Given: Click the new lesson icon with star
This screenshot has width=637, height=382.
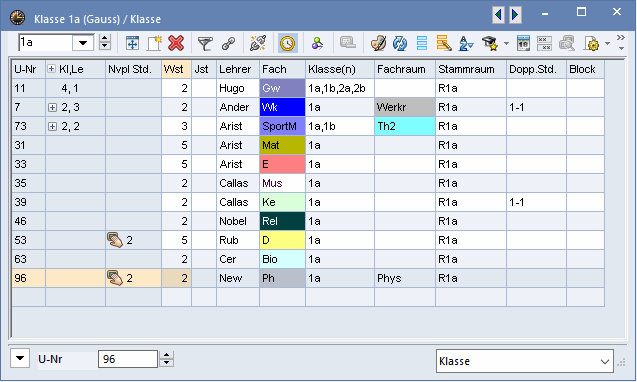Looking at the screenshot, I should [154, 43].
